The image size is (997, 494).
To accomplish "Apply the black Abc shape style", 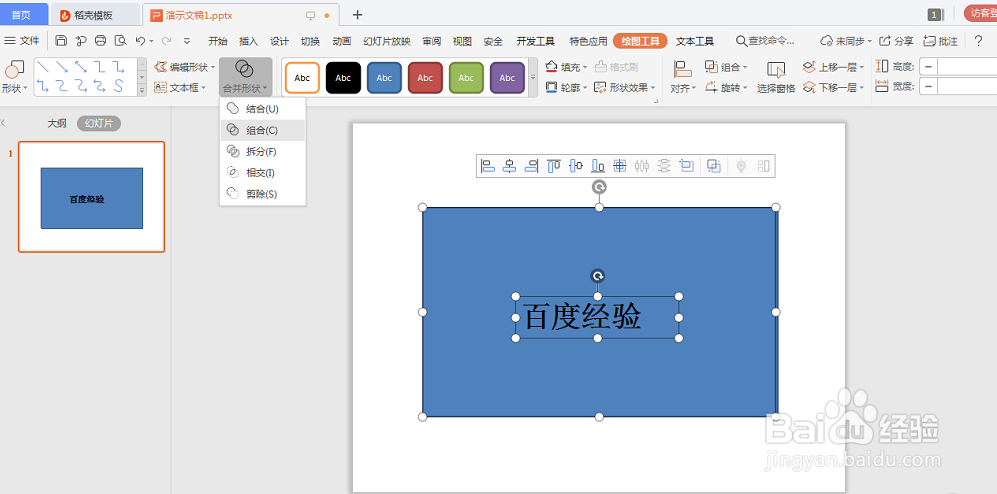I will coord(343,78).
